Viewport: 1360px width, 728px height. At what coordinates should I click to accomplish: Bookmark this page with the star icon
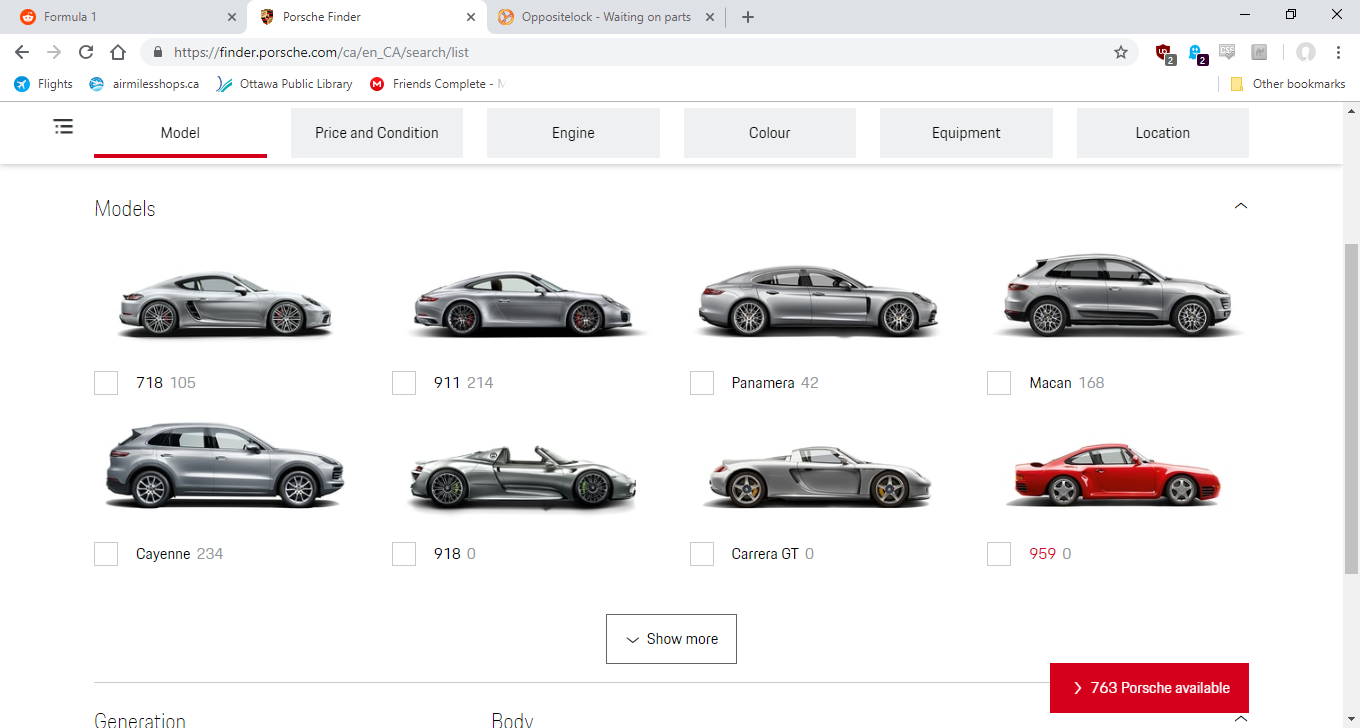click(1121, 52)
